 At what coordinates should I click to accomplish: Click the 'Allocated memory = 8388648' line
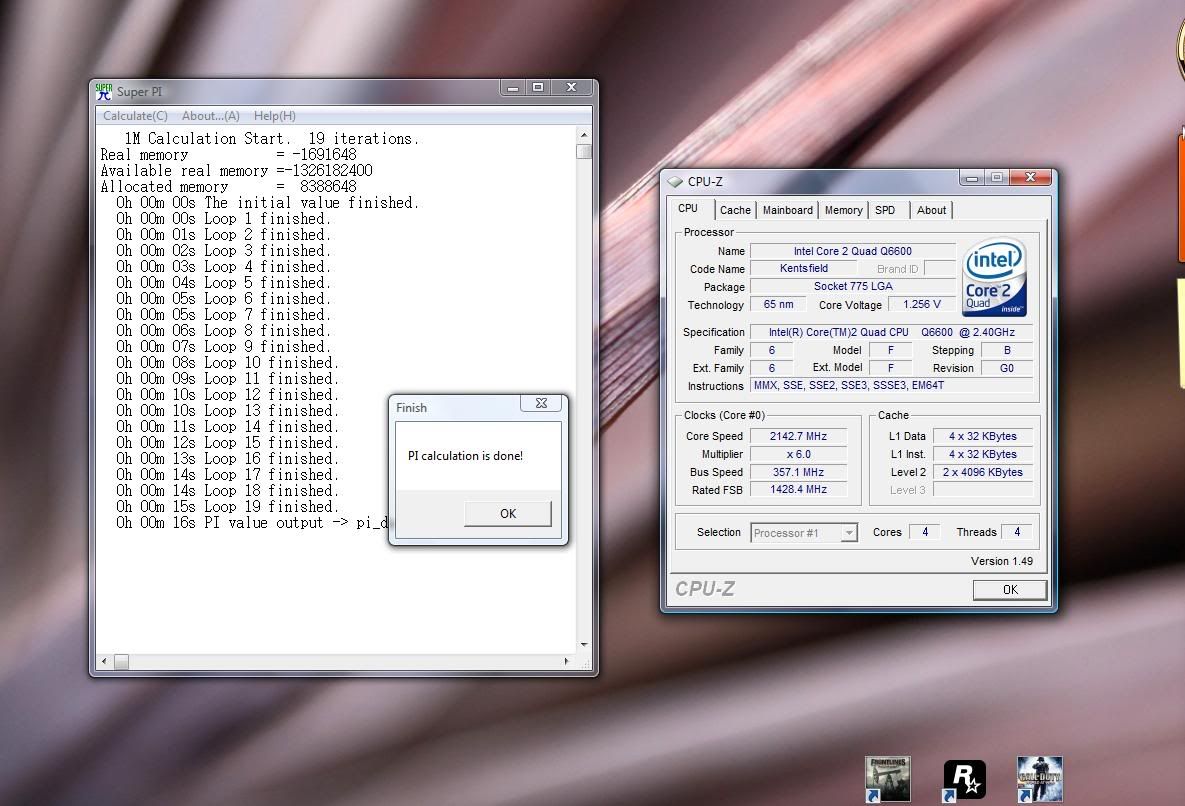228,187
